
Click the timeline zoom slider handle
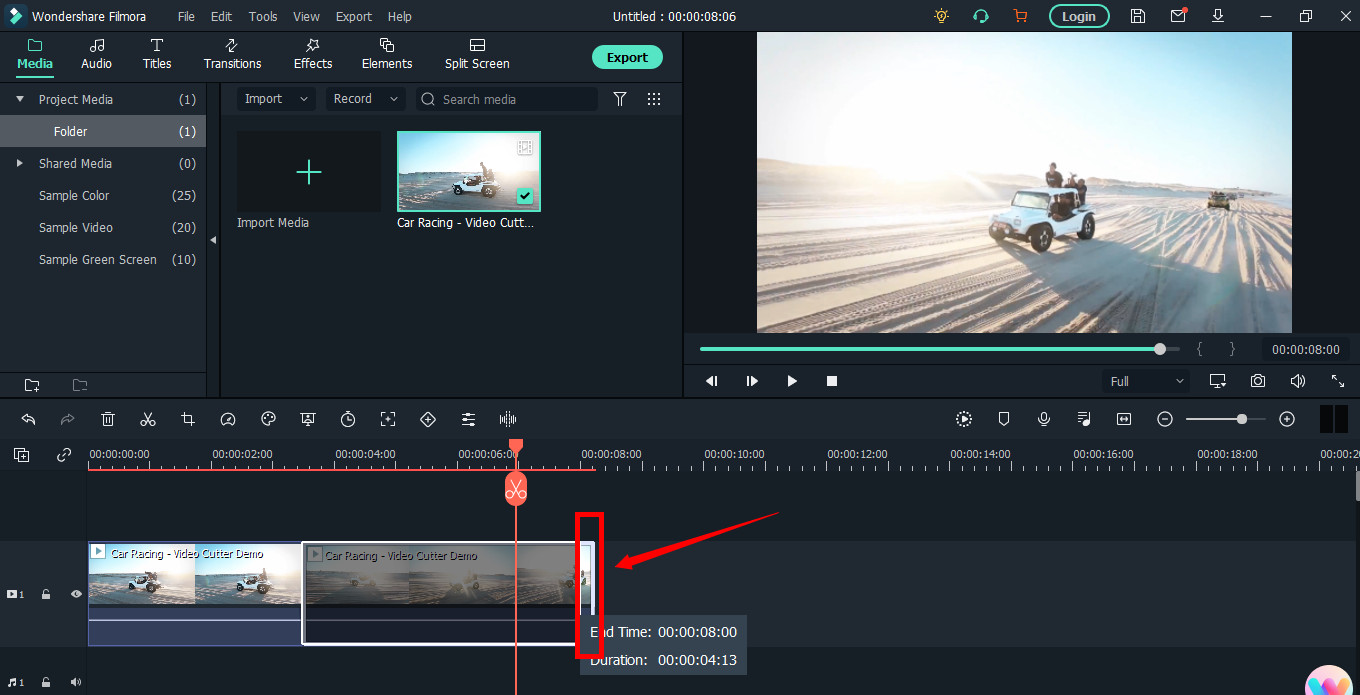[1242, 419]
